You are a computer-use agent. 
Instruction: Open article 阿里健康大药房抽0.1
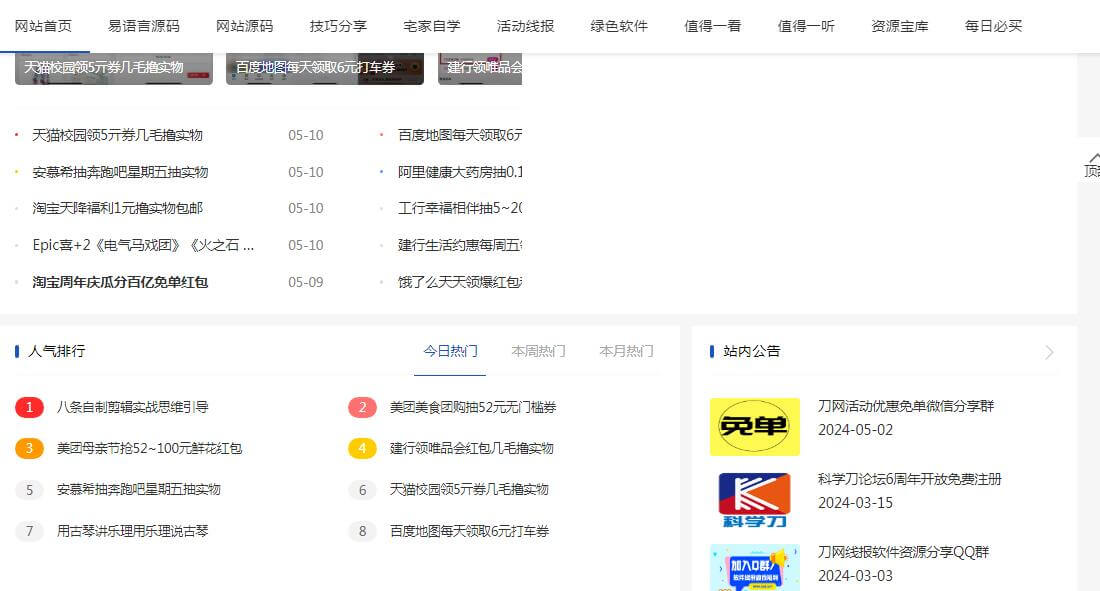coord(460,172)
